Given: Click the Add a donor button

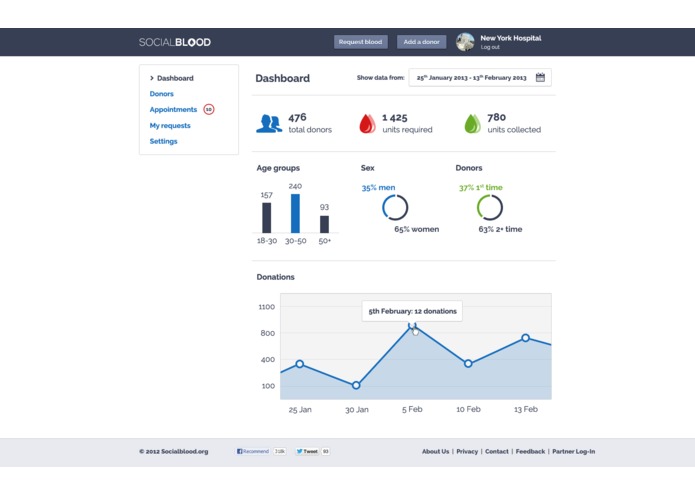Looking at the screenshot, I should pos(422,42).
